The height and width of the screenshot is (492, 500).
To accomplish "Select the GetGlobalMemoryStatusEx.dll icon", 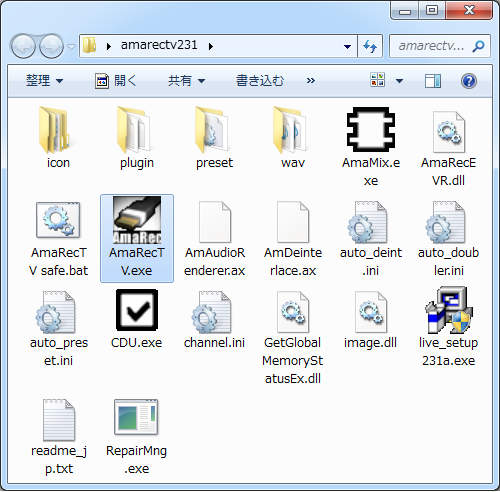I will 293,312.
